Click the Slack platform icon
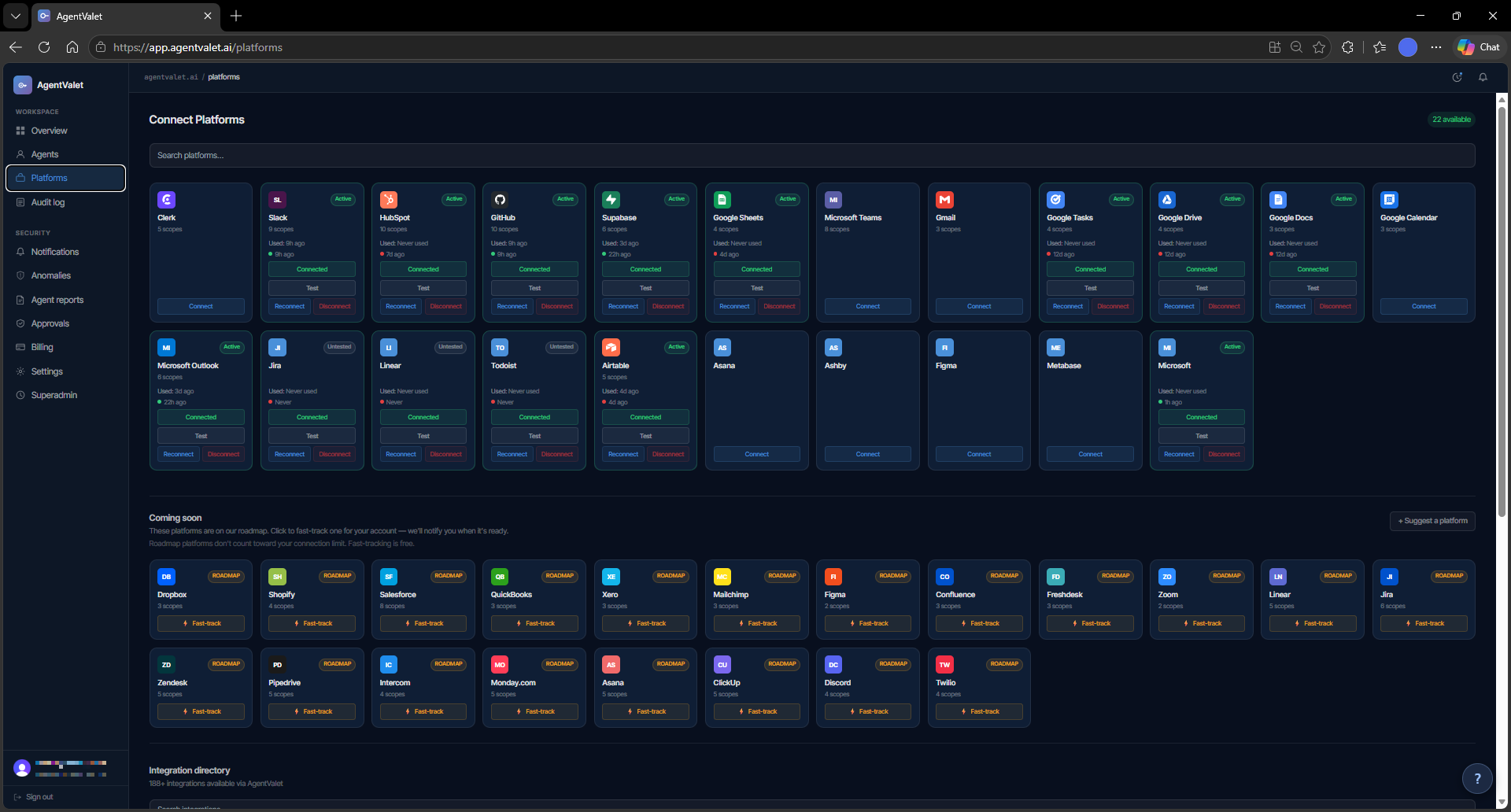The height and width of the screenshot is (812, 1511). (277, 200)
